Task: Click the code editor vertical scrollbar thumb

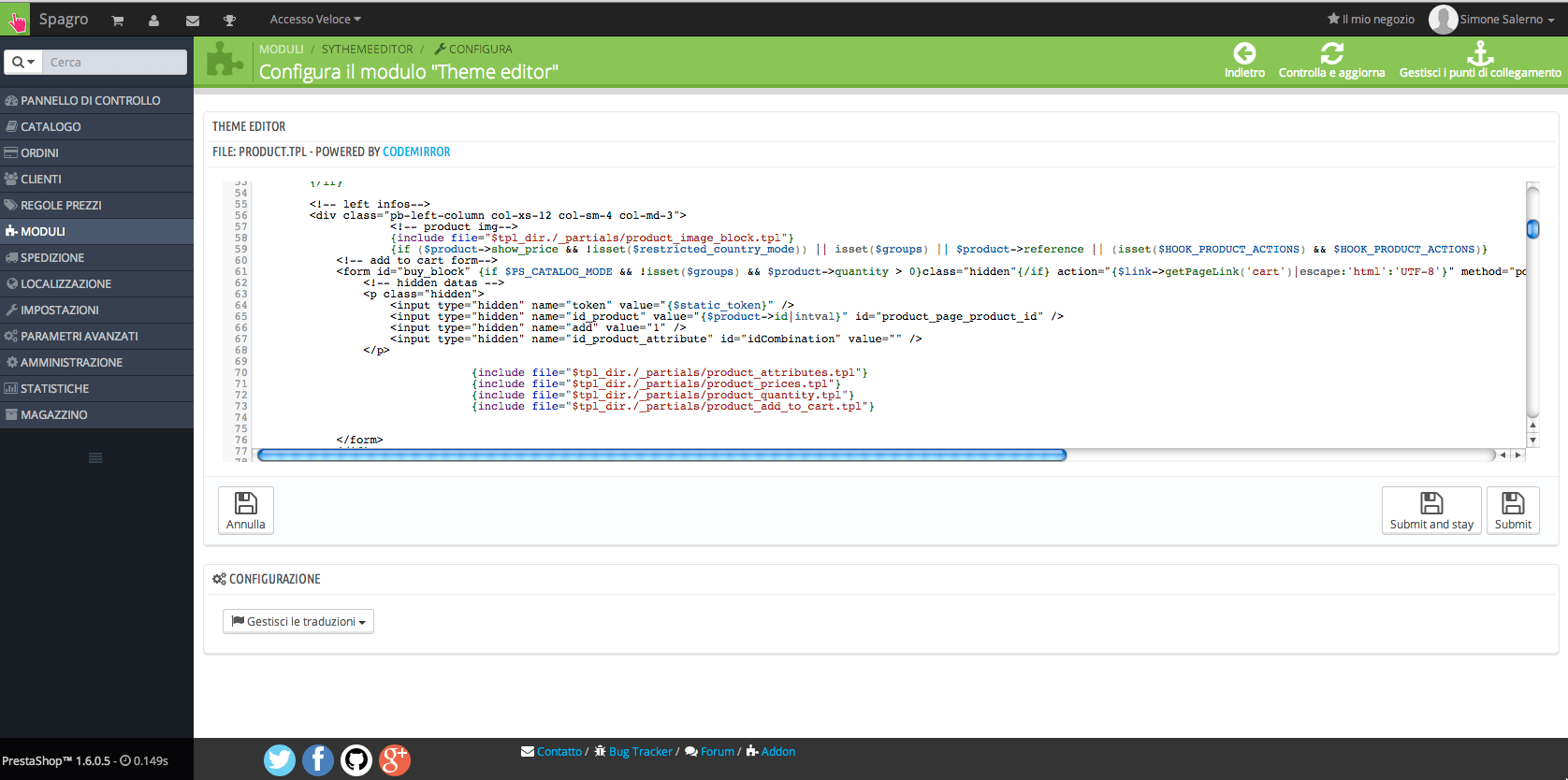Action: click(x=1532, y=228)
